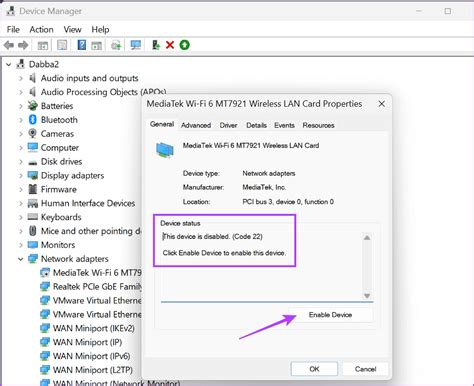Click the Properties sheet toolbar icon

pyautogui.click(x=62, y=45)
